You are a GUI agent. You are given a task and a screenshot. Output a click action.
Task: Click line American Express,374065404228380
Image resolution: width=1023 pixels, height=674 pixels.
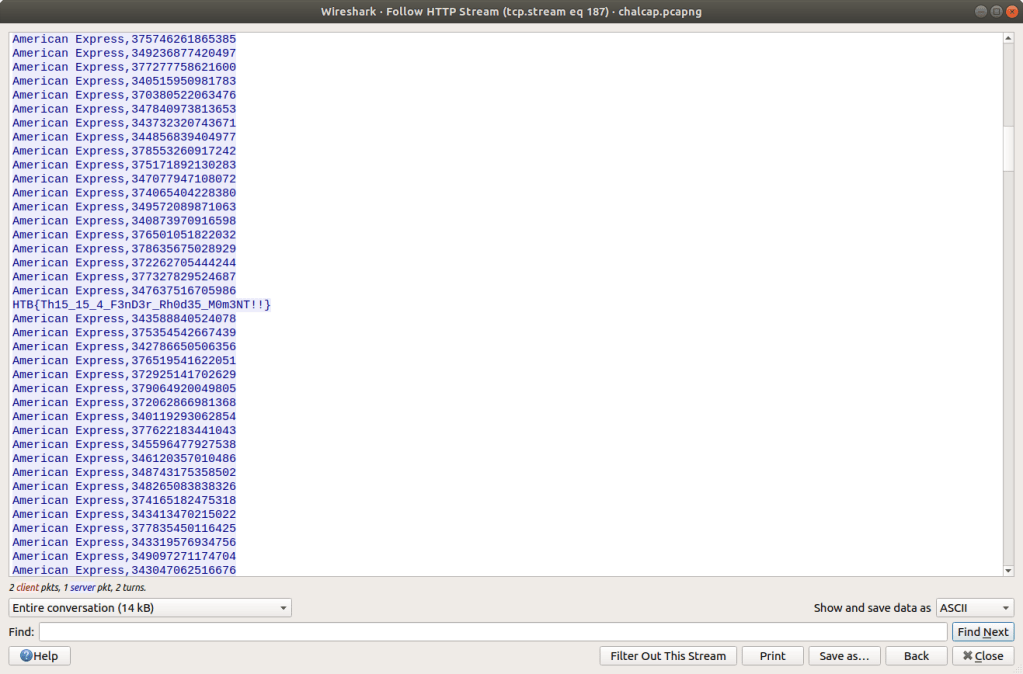(x=124, y=193)
